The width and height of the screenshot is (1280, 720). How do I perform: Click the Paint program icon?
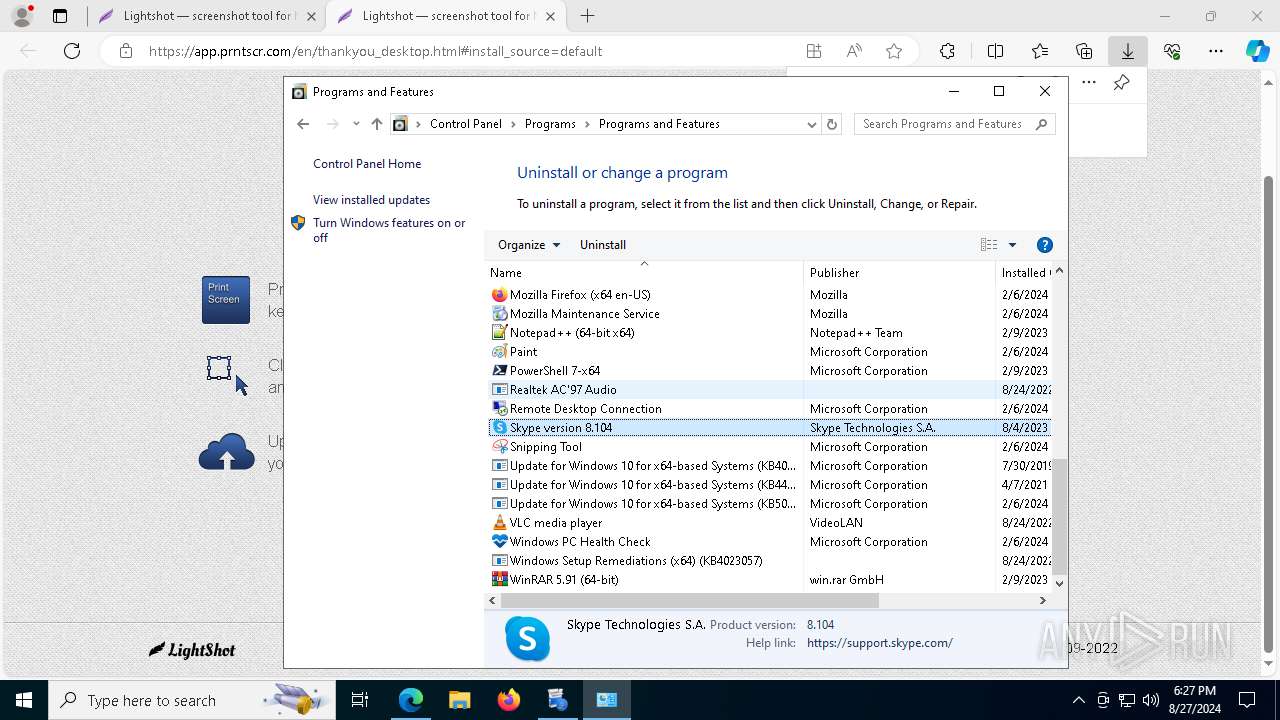[500, 352]
